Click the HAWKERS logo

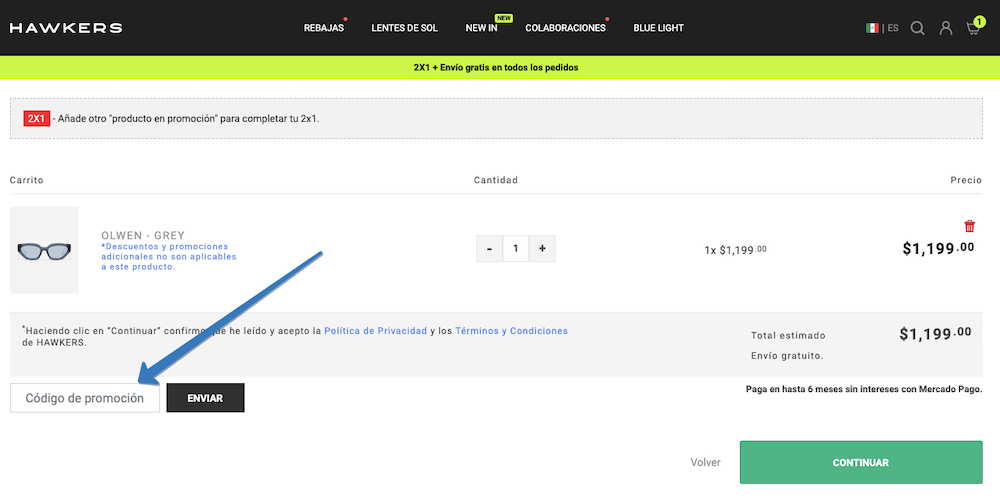[x=66, y=28]
